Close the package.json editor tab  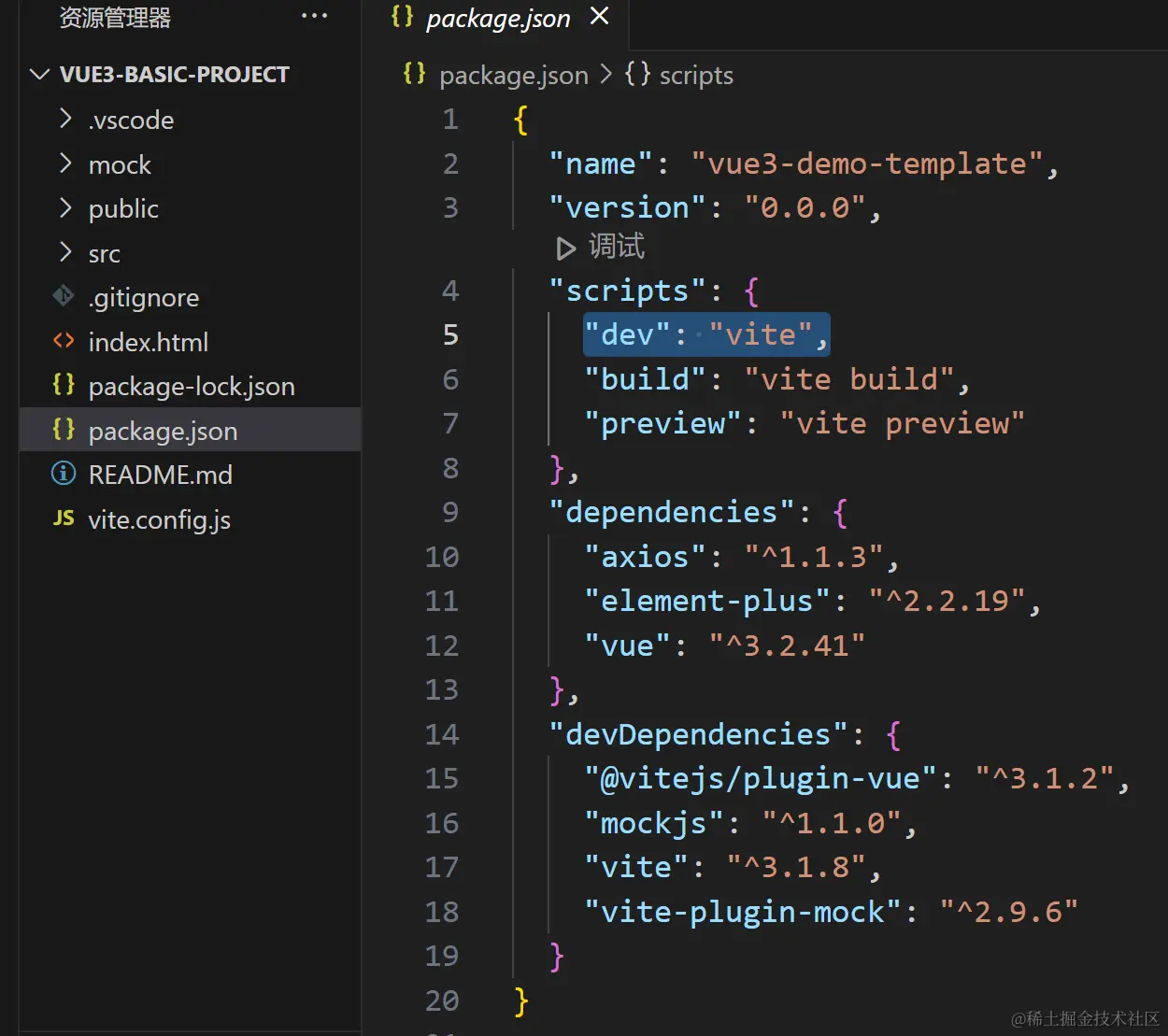[600, 16]
